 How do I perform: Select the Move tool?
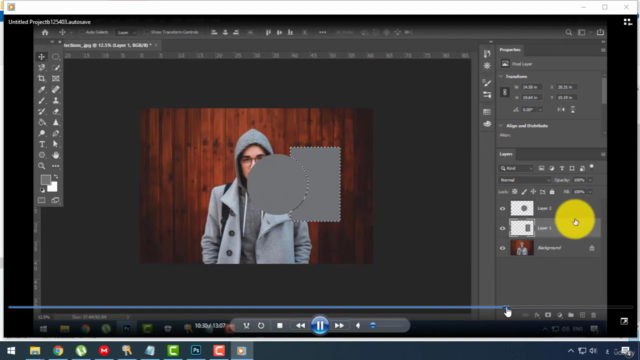pyautogui.click(x=42, y=57)
